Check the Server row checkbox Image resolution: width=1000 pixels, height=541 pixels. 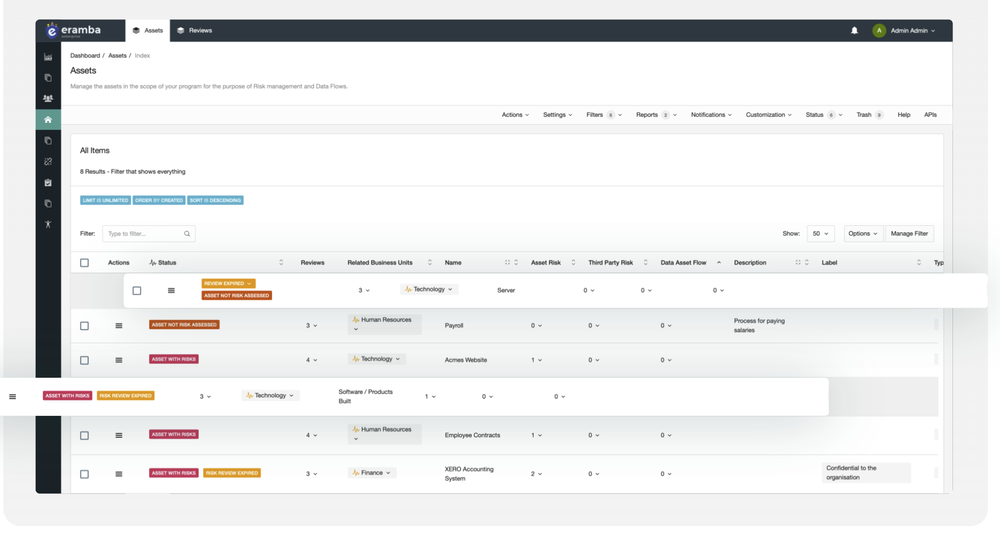point(136,290)
